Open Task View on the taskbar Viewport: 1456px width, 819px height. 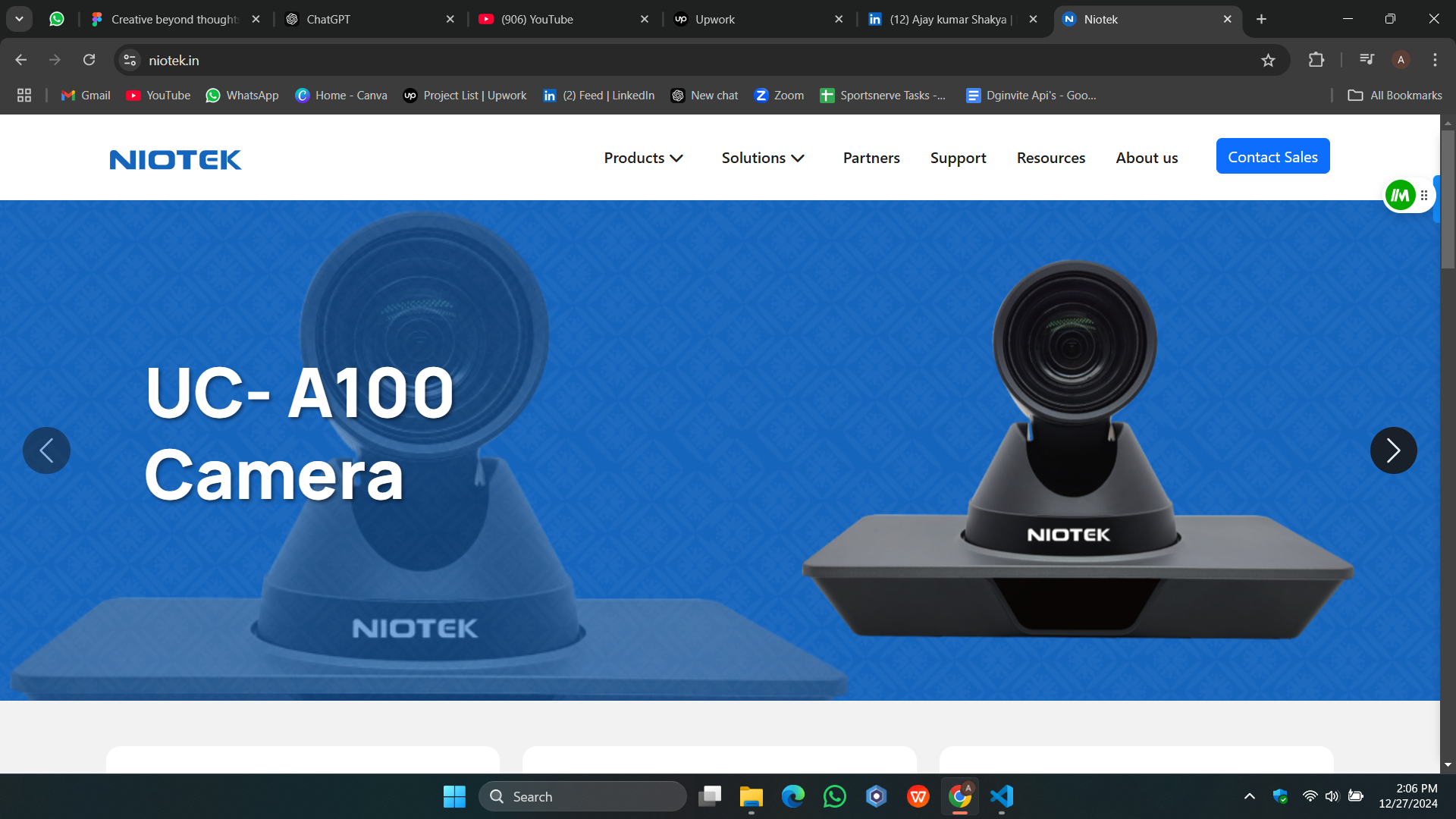point(710,796)
